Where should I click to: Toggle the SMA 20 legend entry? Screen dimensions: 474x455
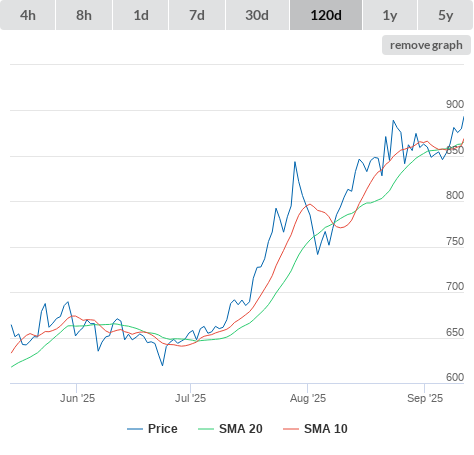click(241, 429)
